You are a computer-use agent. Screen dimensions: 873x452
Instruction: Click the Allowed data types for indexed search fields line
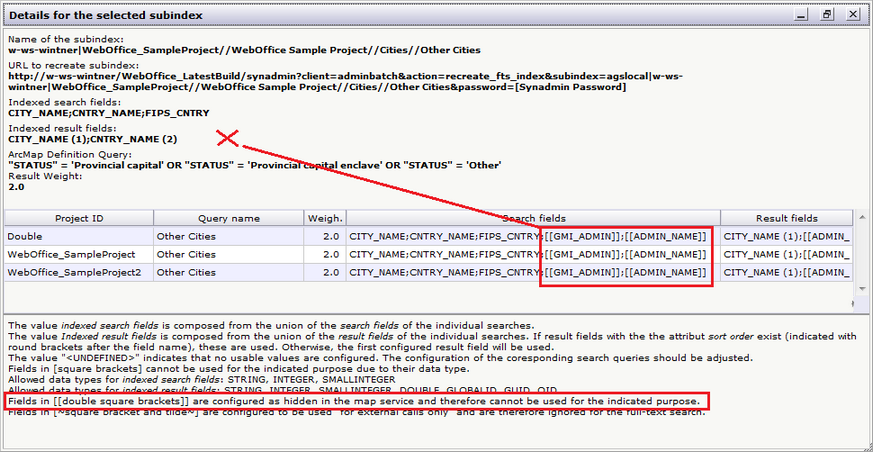pos(202,380)
